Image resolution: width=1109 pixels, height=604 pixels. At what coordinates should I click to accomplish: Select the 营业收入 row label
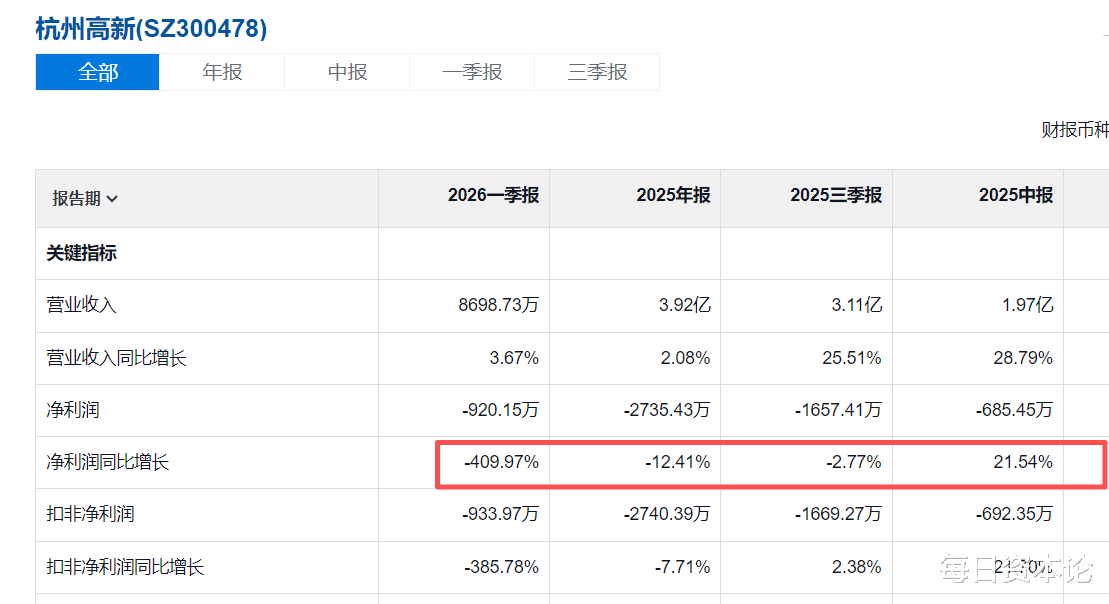click(81, 305)
